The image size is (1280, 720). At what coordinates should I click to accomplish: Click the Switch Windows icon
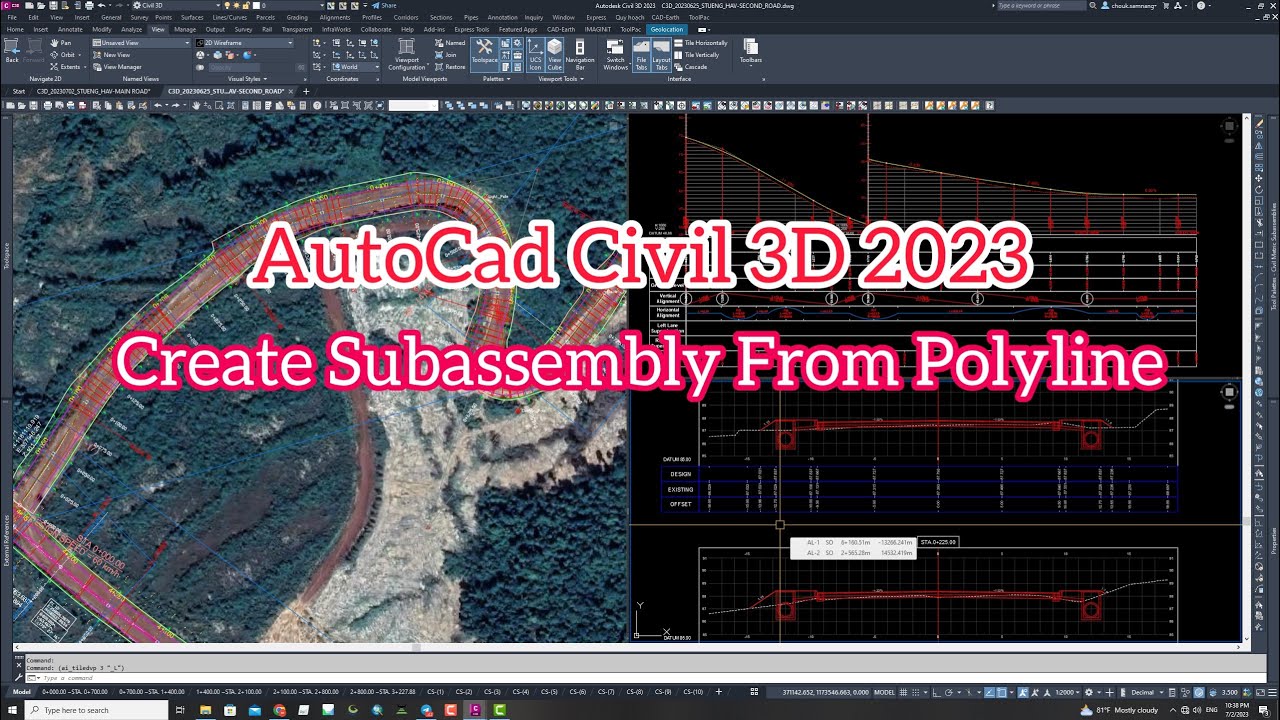click(x=616, y=54)
